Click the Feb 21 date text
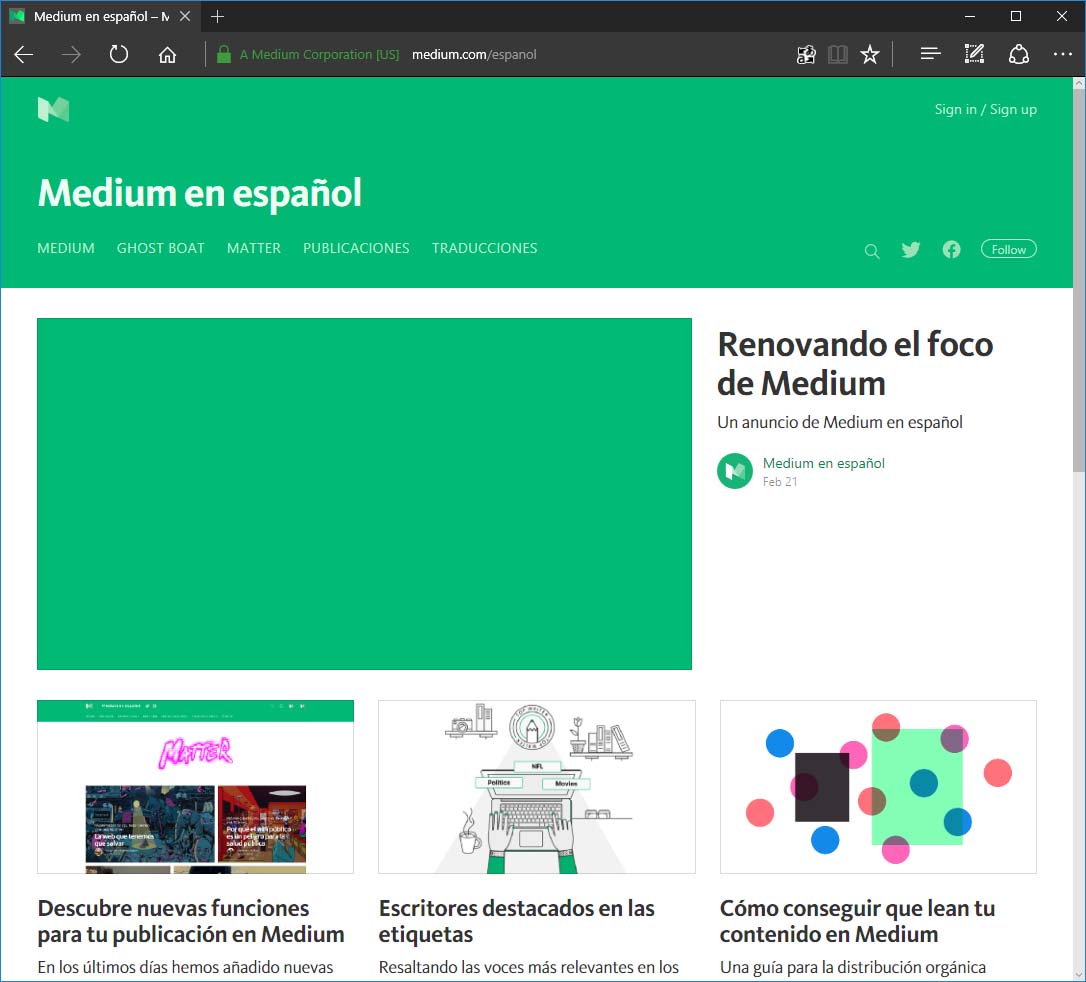This screenshot has width=1086, height=982. (x=780, y=482)
